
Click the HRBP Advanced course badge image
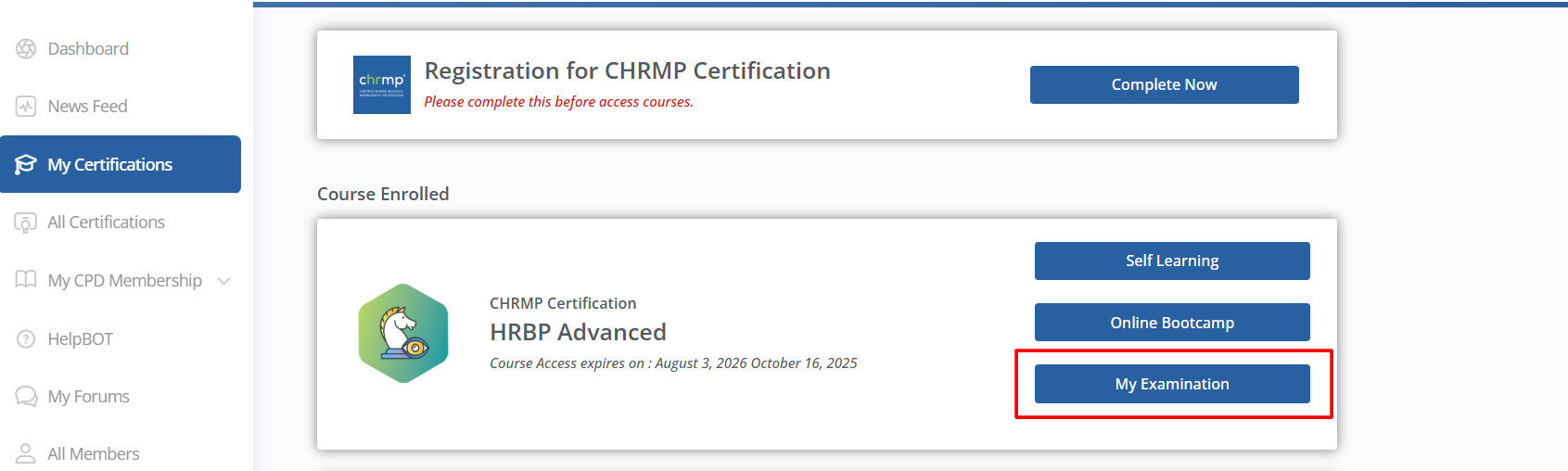coord(403,334)
